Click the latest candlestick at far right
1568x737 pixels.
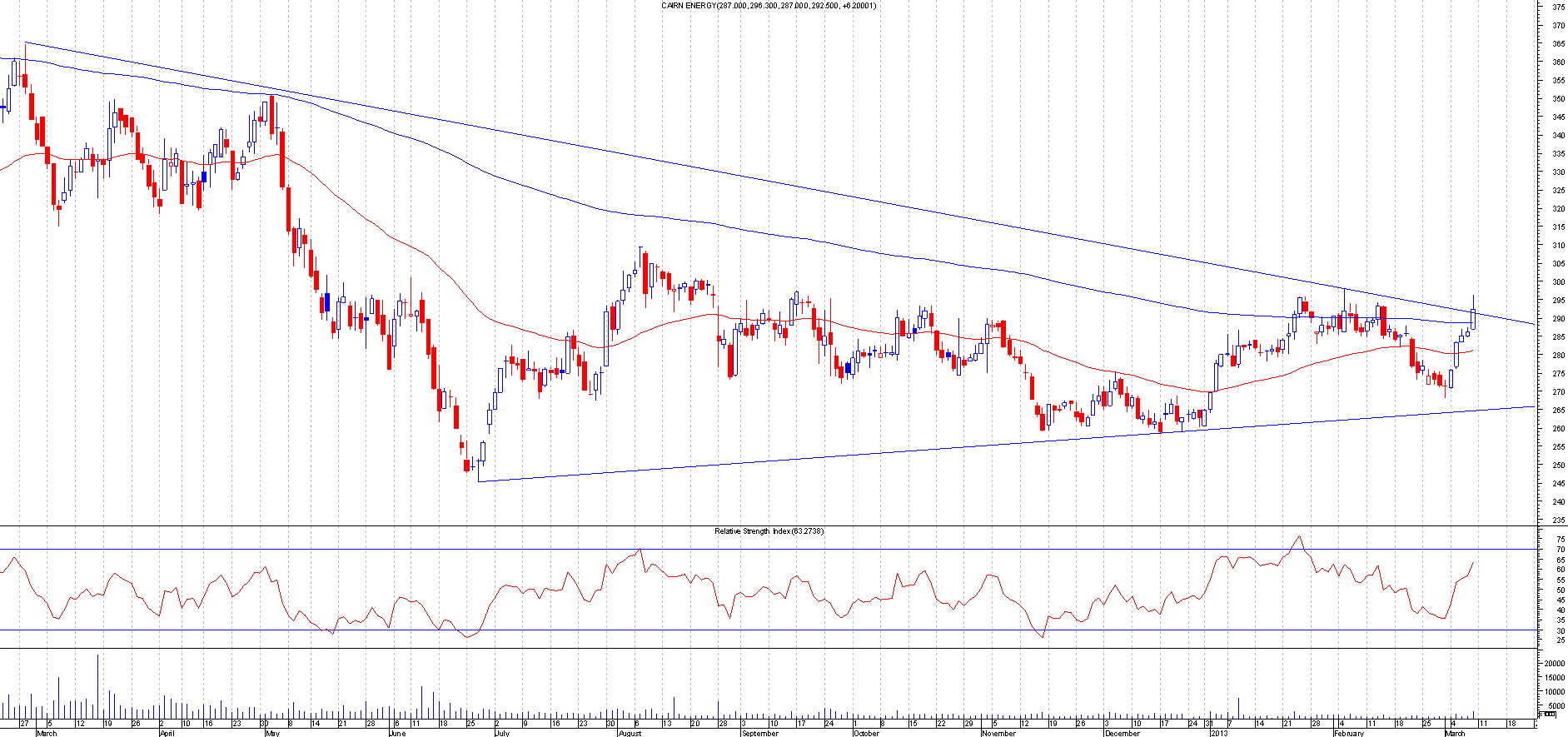[1473, 318]
